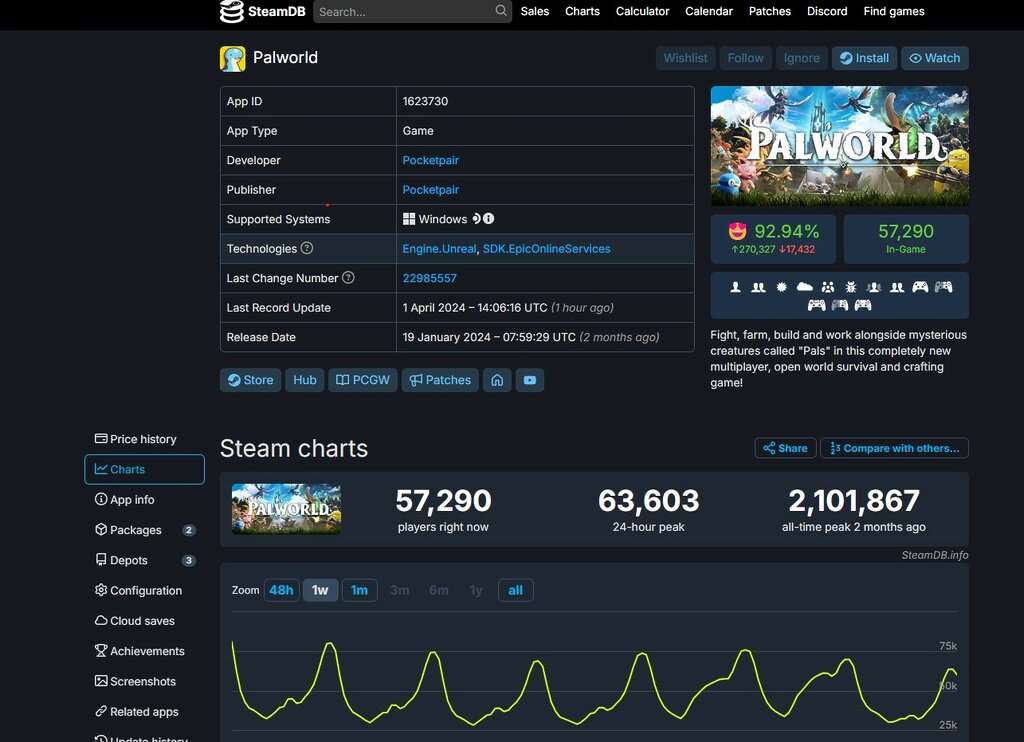Open the game's official website via house icon

[497, 380]
